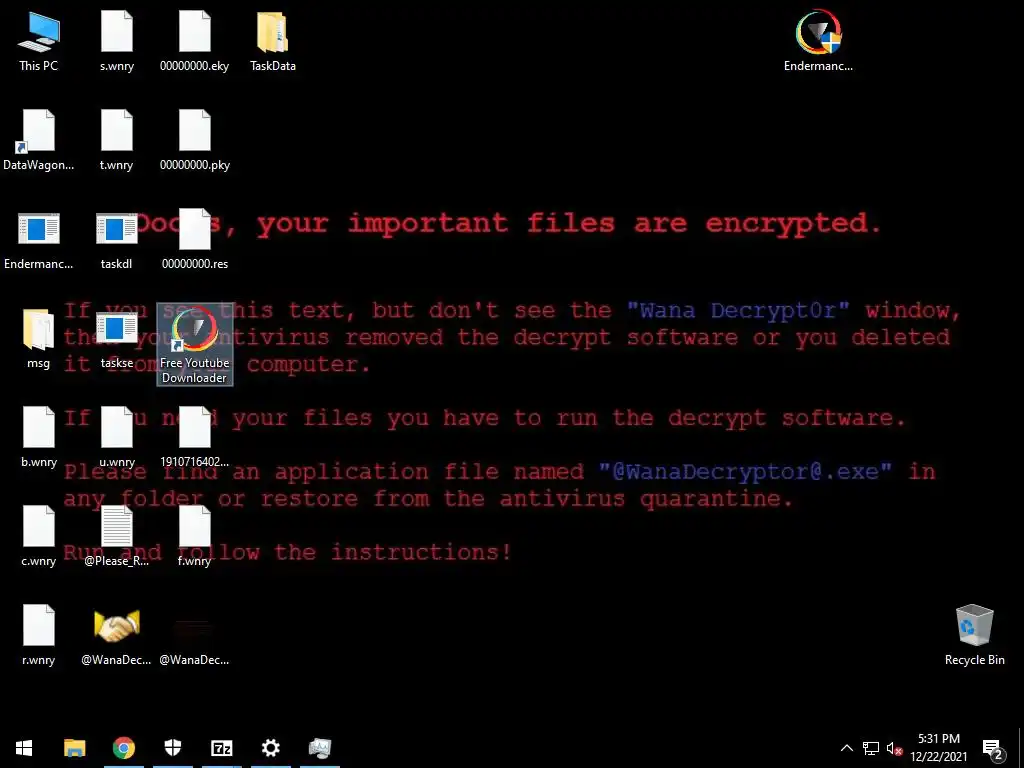The width and height of the screenshot is (1024, 768).
Task: Select the 00000000.res file
Action: [x=195, y=240]
